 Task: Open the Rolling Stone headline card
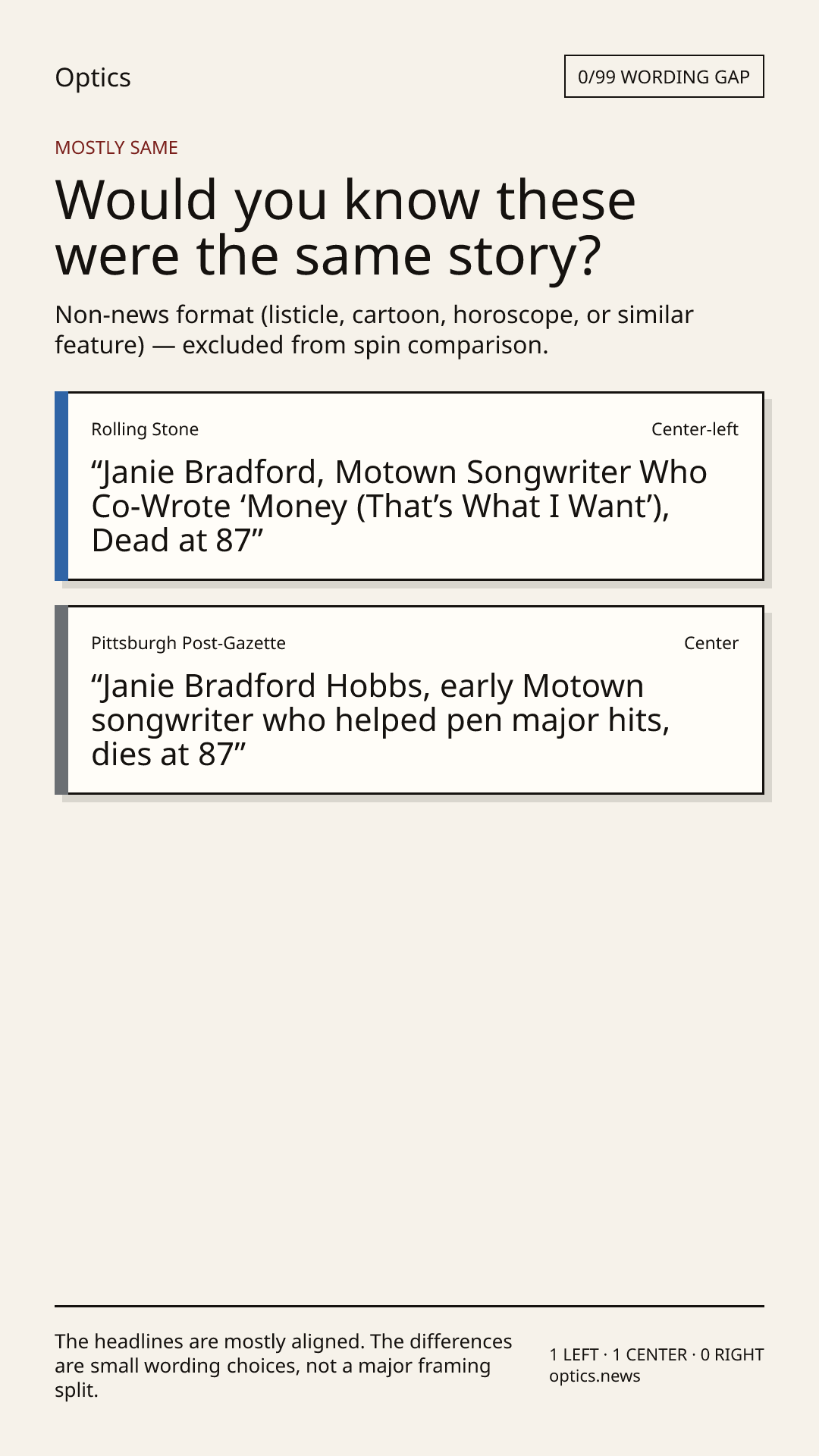[409, 486]
